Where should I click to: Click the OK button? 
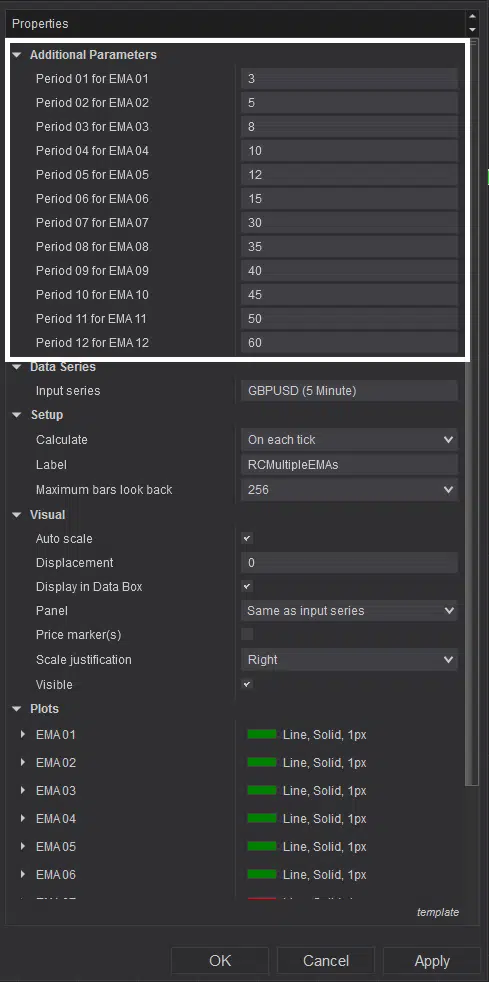click(220, 961)
